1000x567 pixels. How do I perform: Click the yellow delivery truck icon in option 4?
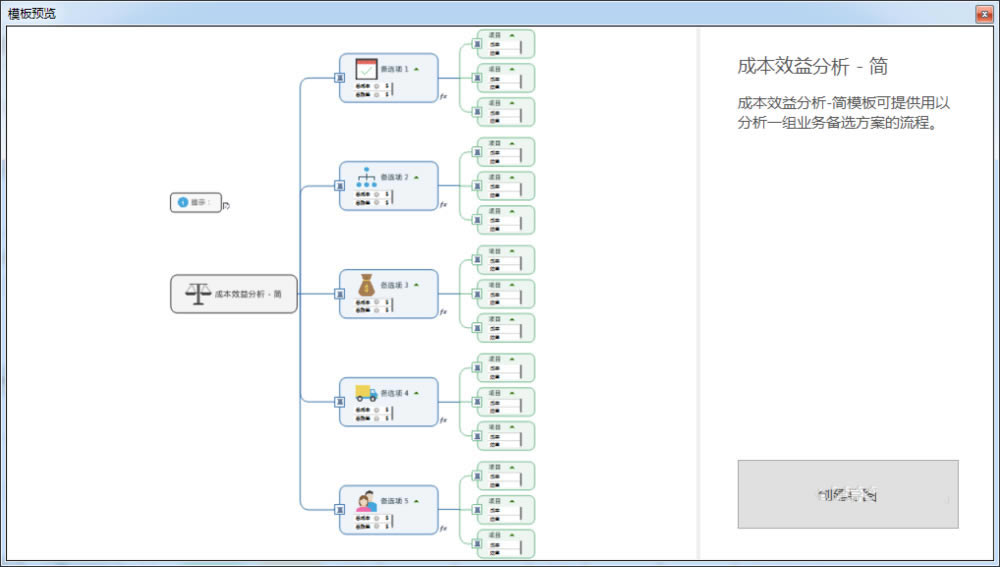pos(366,393)
